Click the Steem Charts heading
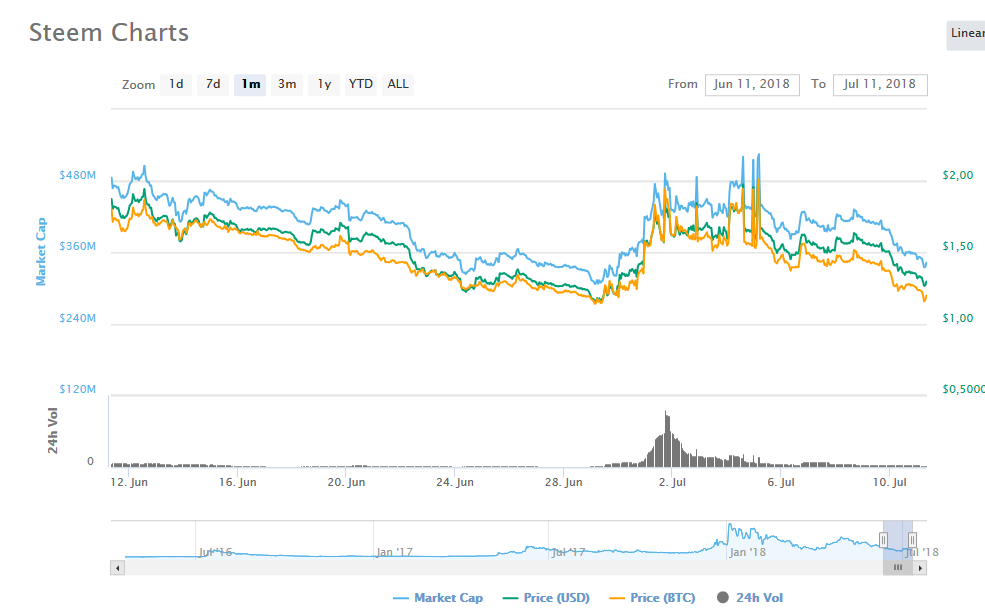Viewport: 985px width, 610px height. (109, 33)
